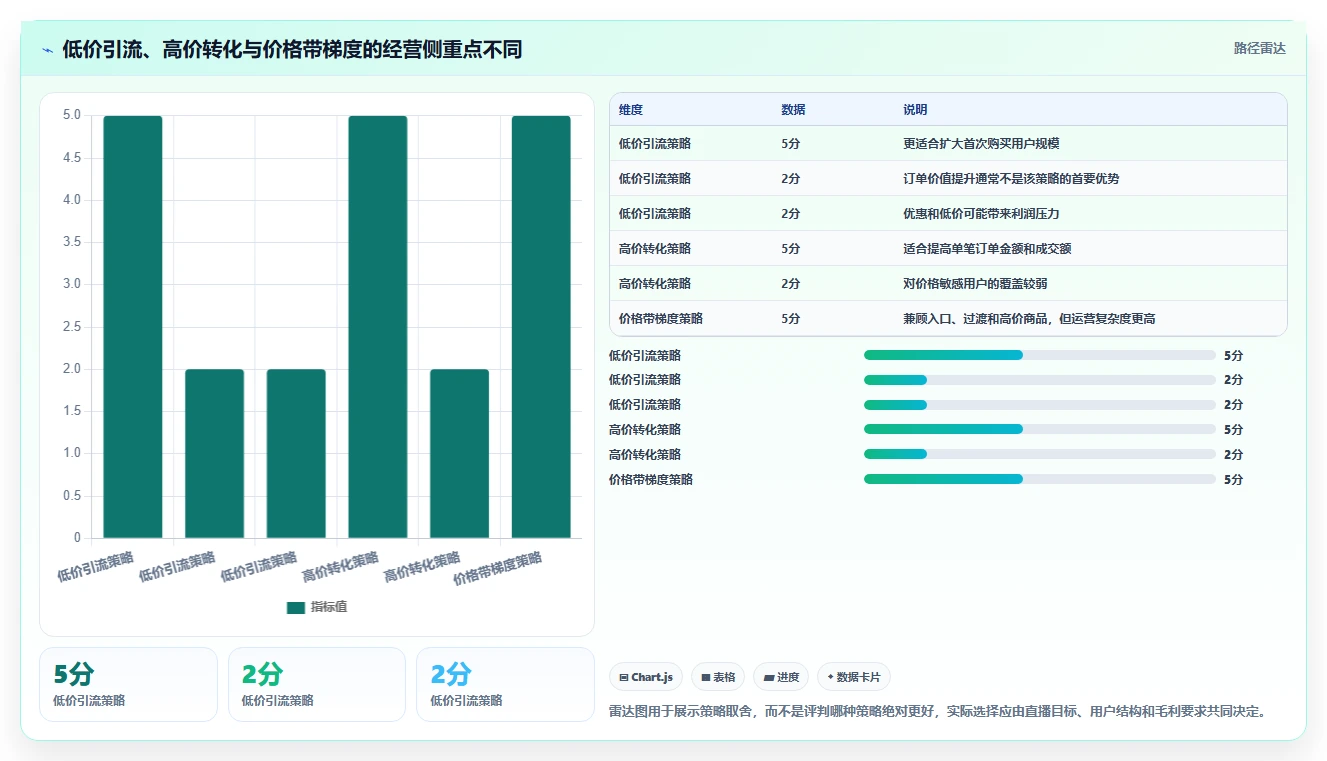
Task: Click the 进度 chip
Action: click(781, 677)
